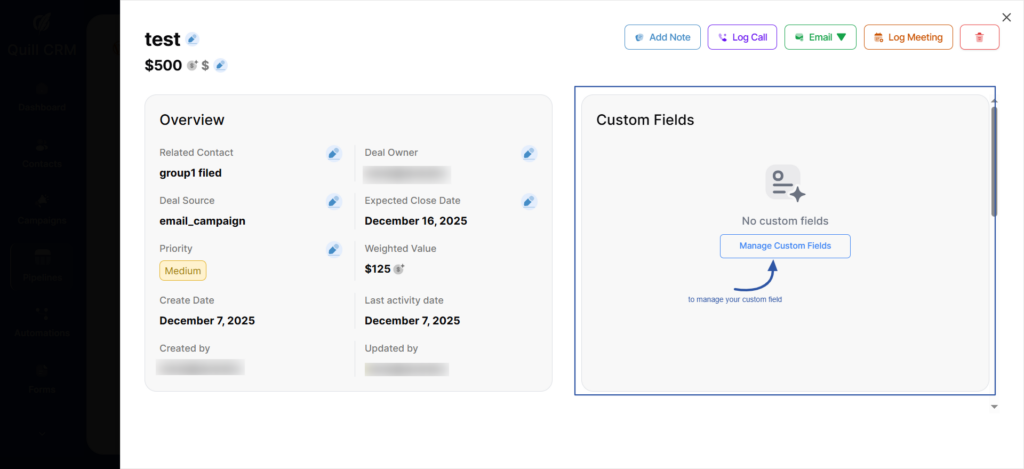
Task: Edit the Expected Close Date
Action: click(x=529, y=201)
